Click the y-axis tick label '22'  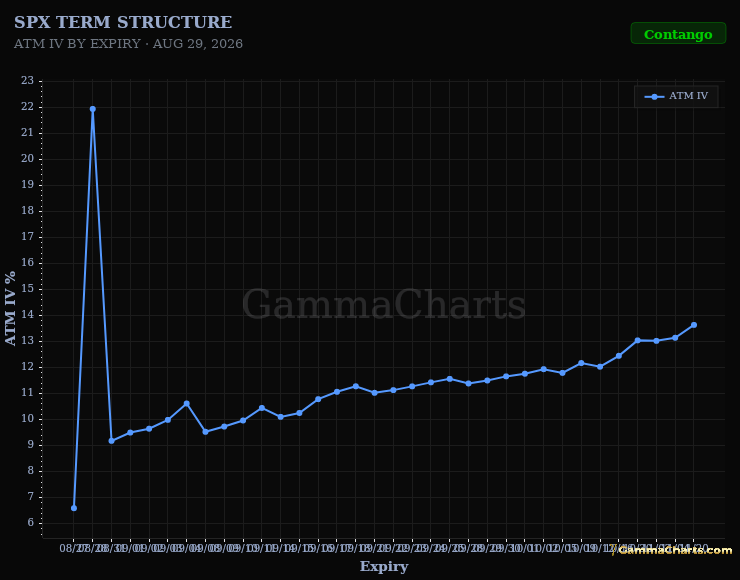(x=28, y=107)
